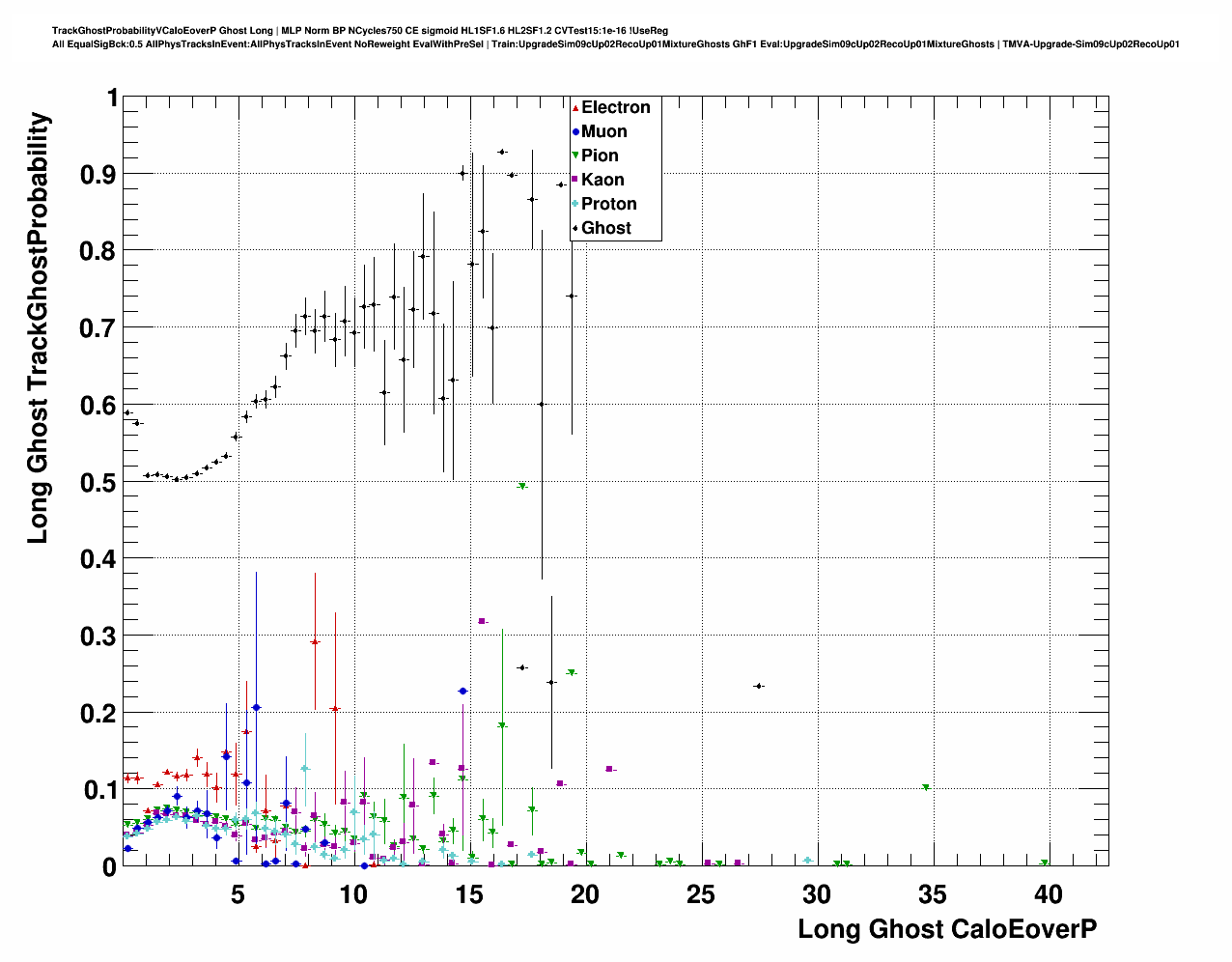Viewport: 1232px width, 962px height.
Task: Click the y-axis tick label '0.3'
Action: pyautogui.click(x=98, y=637)
